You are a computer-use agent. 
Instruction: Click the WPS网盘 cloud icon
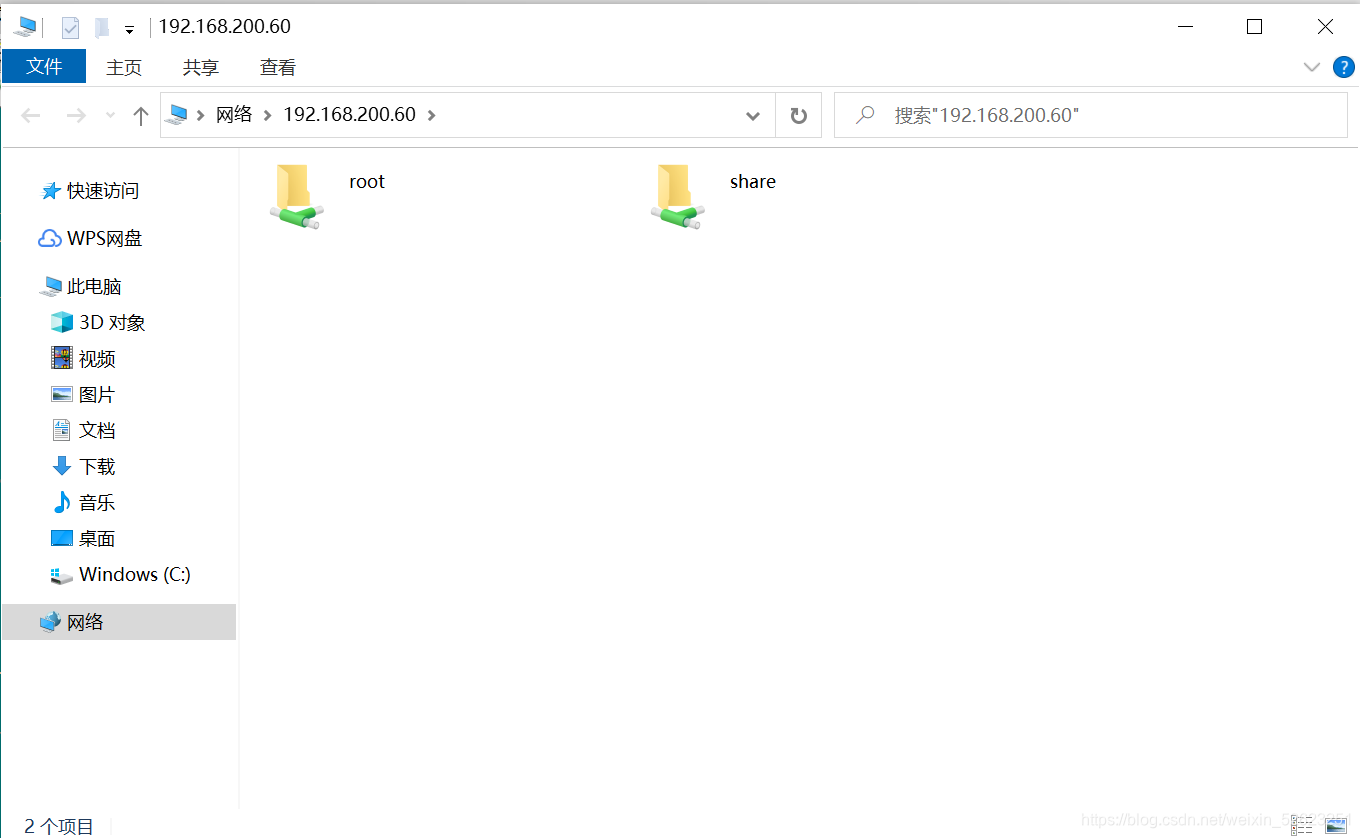50,239
